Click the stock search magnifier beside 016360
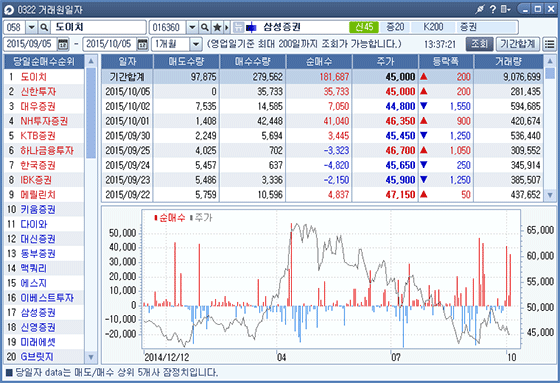The width and height of the screenshot is (560, 383). (x=205, y=27)
